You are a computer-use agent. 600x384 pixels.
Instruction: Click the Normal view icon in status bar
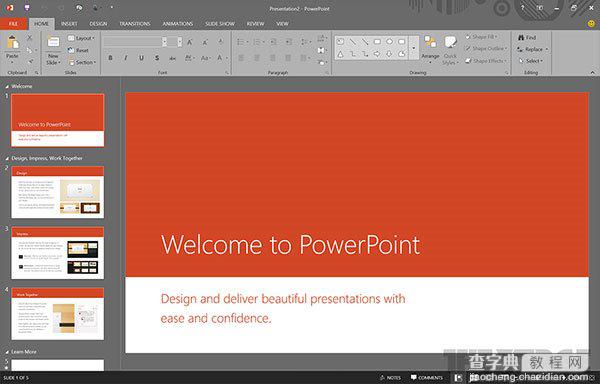(458, 377)
